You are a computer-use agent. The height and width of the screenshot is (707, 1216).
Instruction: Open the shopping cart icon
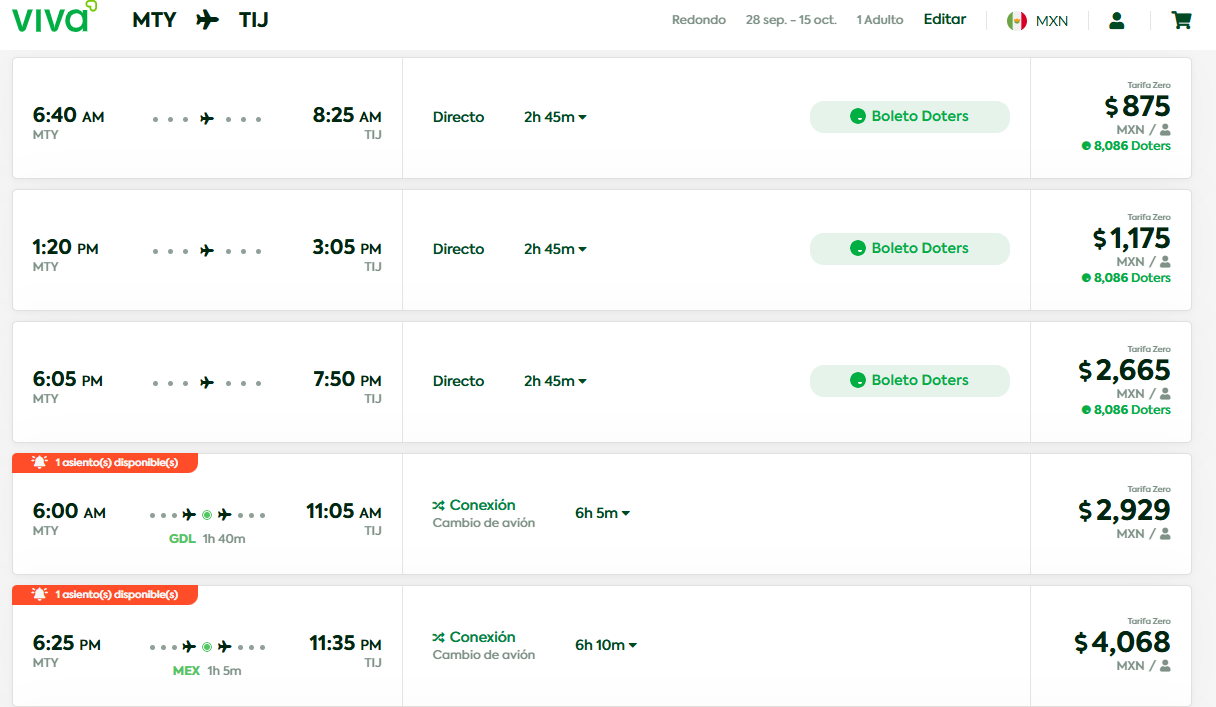click(1181, 20)
